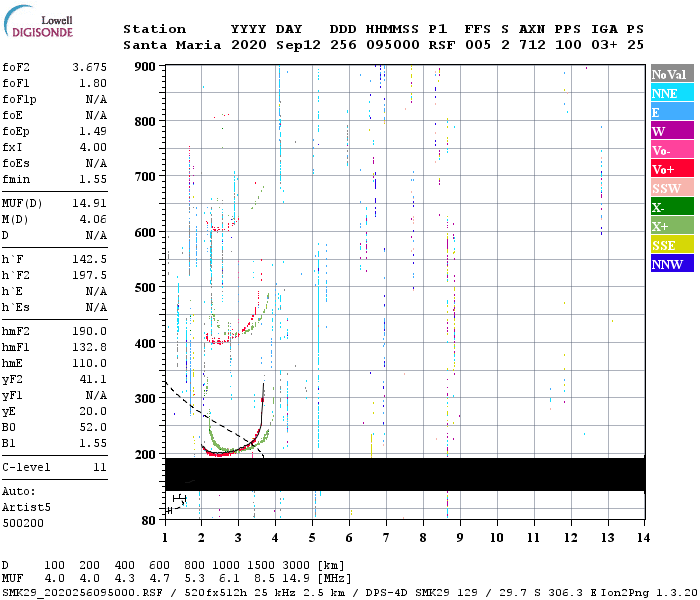The width and height of the screenshot is (700, 600).
Task: Click the 14.9 MHz MUF table value
Action: 296,578
